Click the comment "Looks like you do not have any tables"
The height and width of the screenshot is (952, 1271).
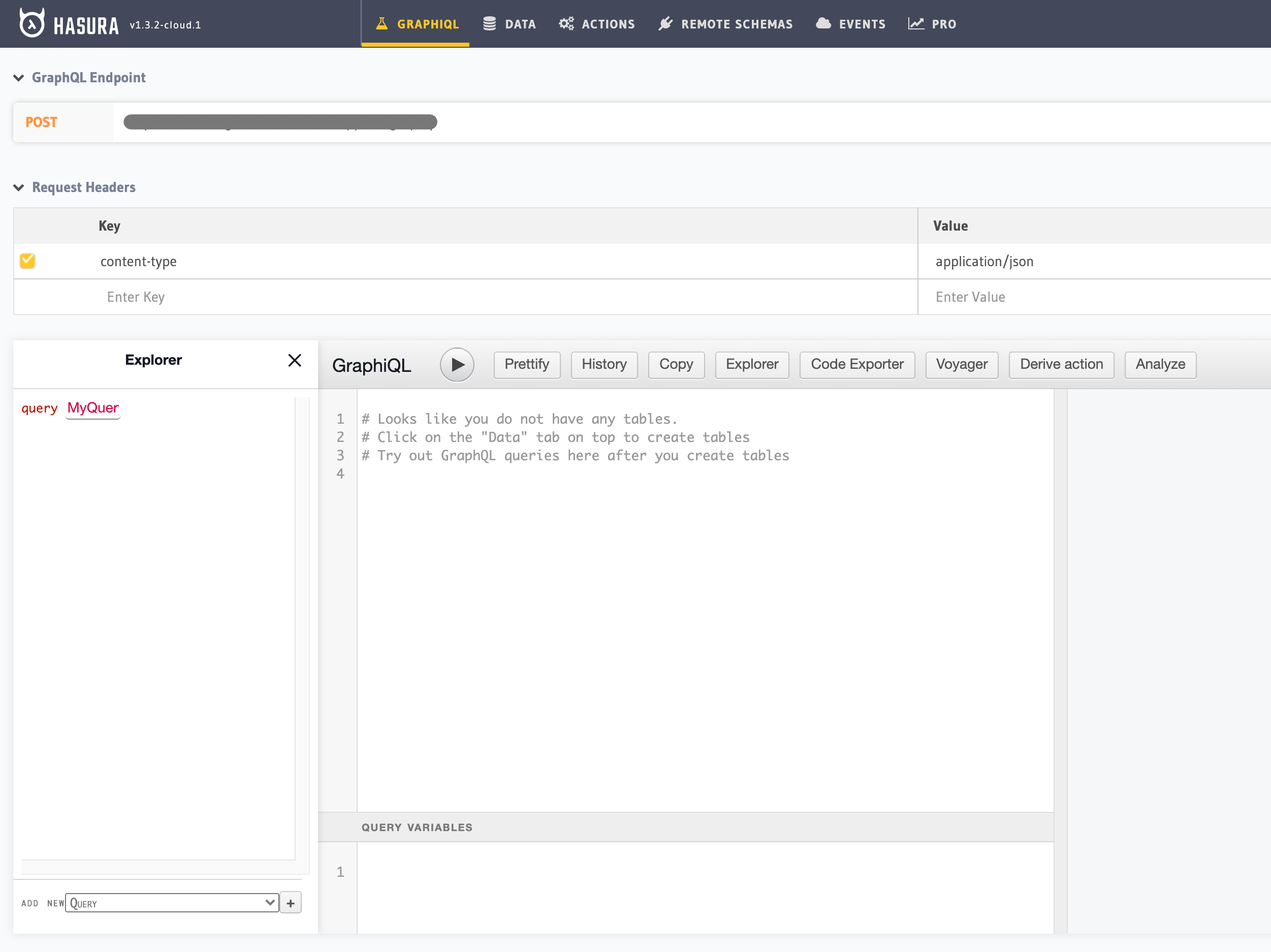coord(520,419)
